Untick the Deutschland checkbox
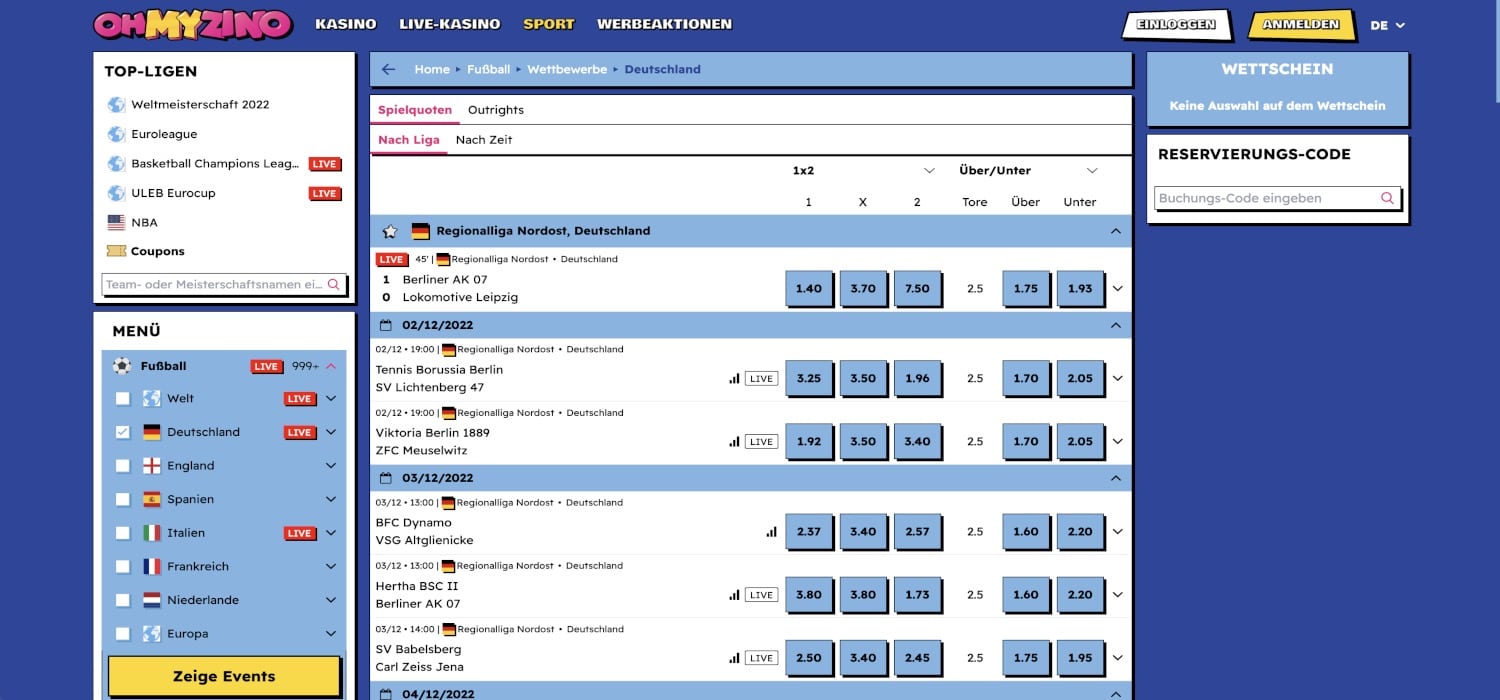1500x700 pixels. [122, 432]
